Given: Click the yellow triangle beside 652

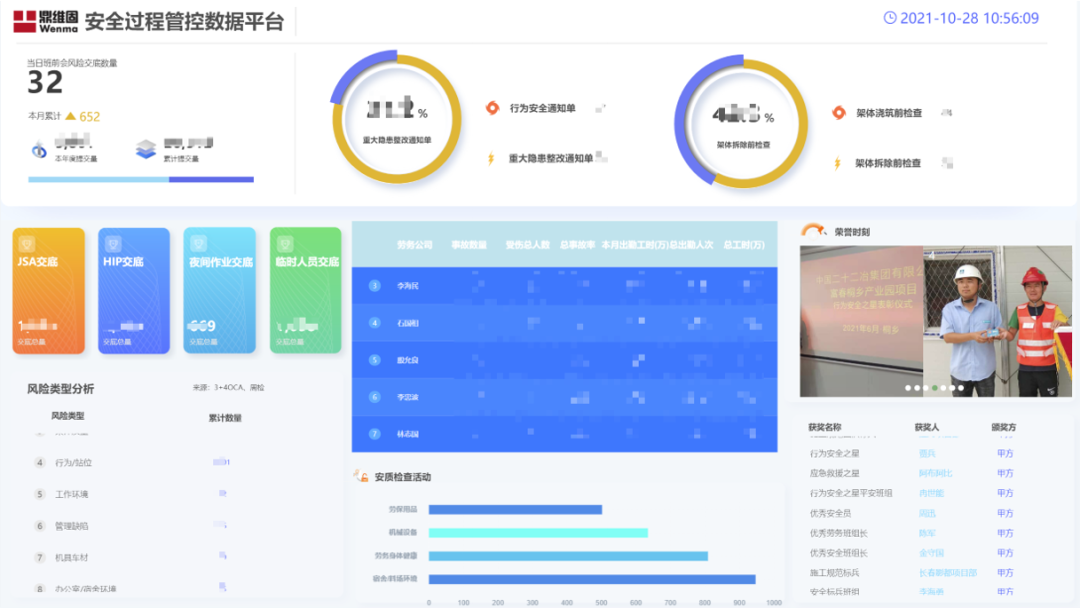Looking at the screenshot, I should [70, 116].
